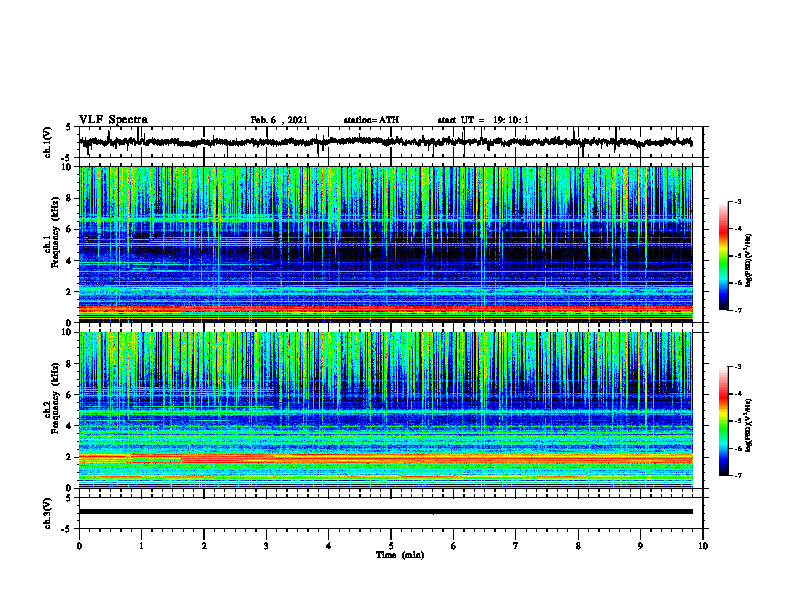Click tick label "3" on the Time axis
The height and width of the screenshot is (612, 792).
(x=266, y=546)
